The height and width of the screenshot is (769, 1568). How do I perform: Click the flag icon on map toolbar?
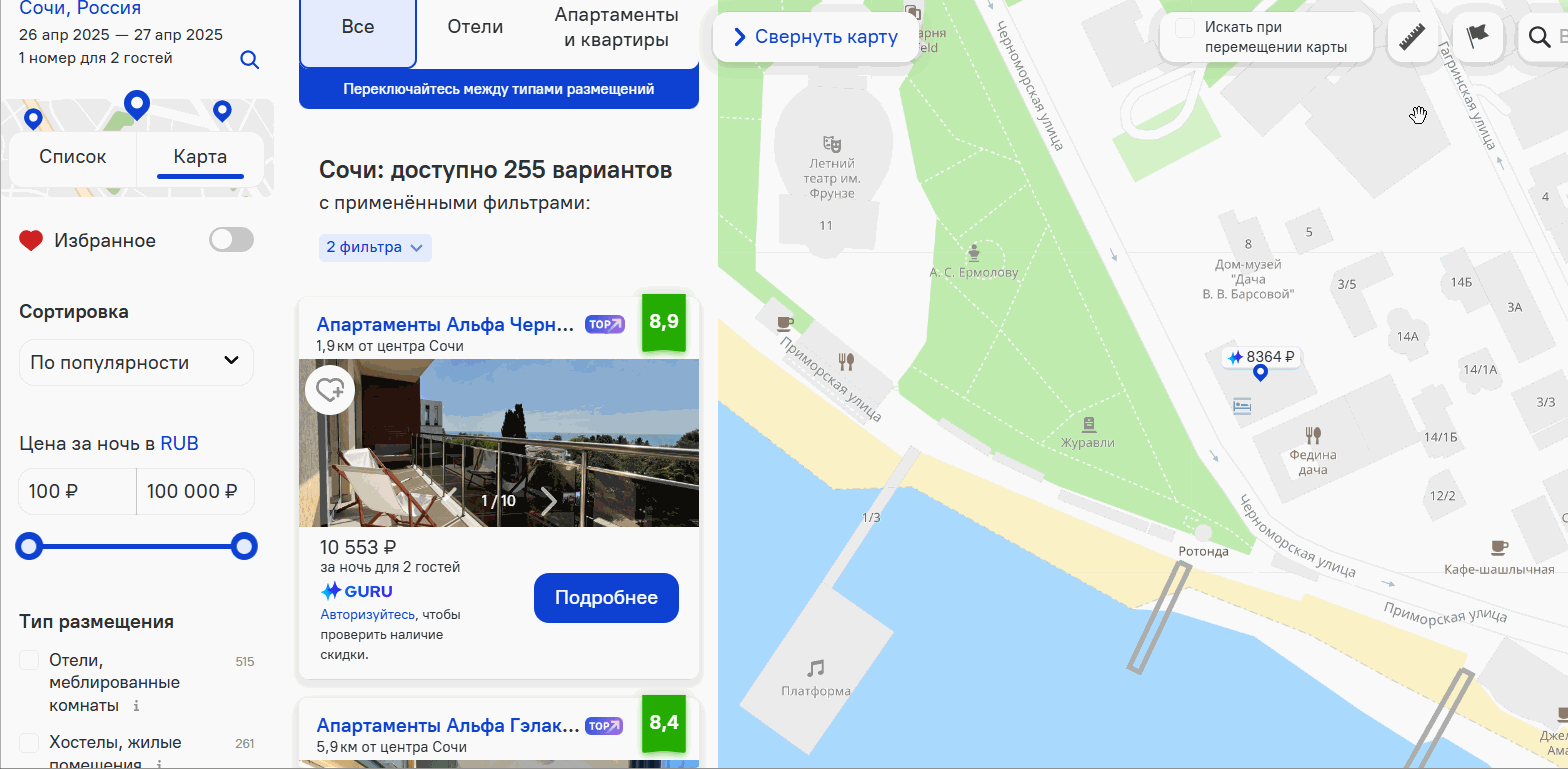(x=1477, y=38)
